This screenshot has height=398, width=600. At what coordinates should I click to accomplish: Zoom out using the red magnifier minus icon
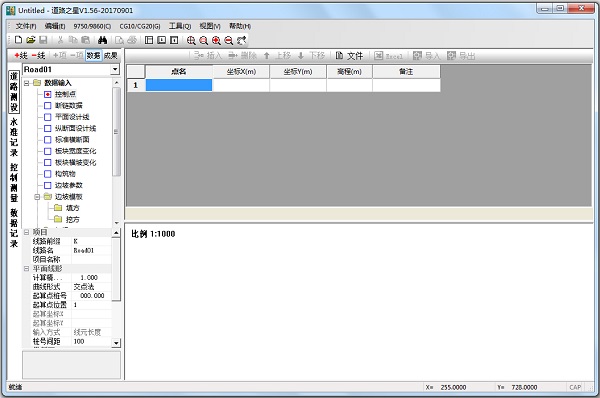pos(229,40)
